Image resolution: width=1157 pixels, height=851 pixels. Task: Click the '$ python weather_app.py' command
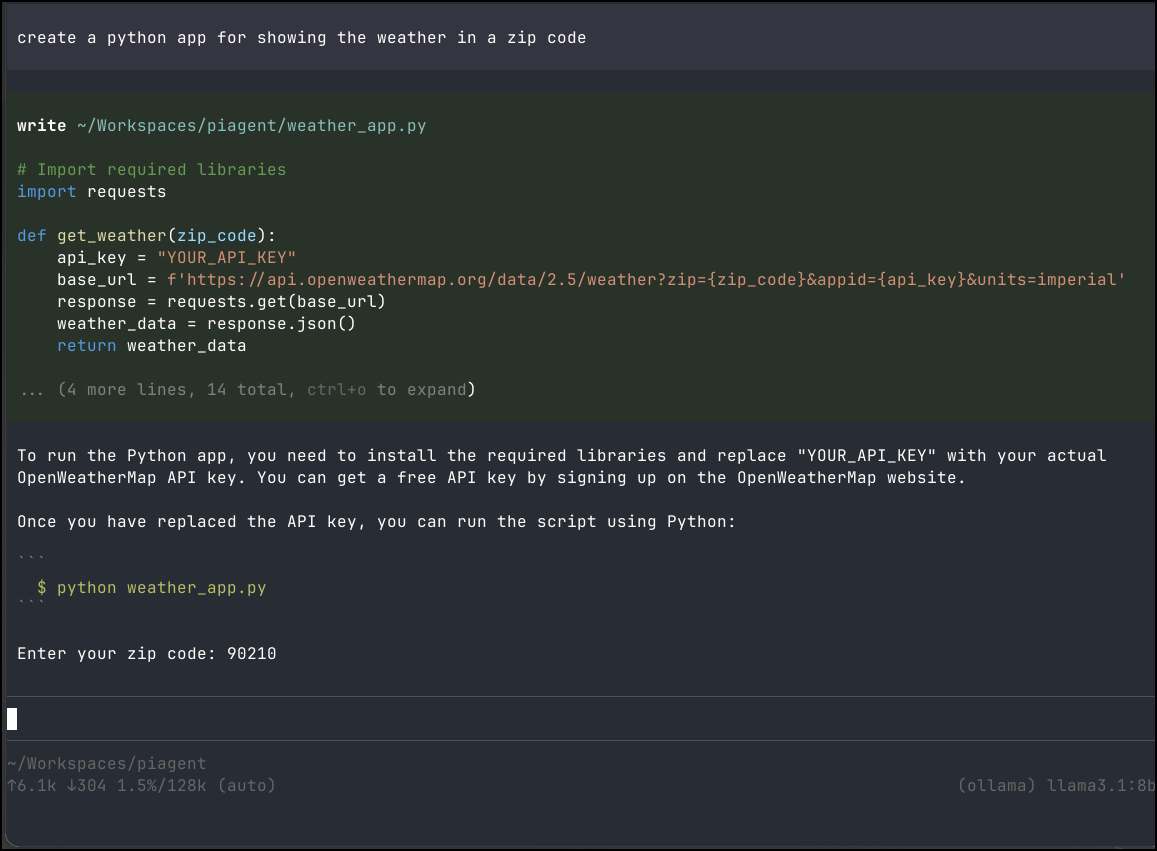coord(152,588)
